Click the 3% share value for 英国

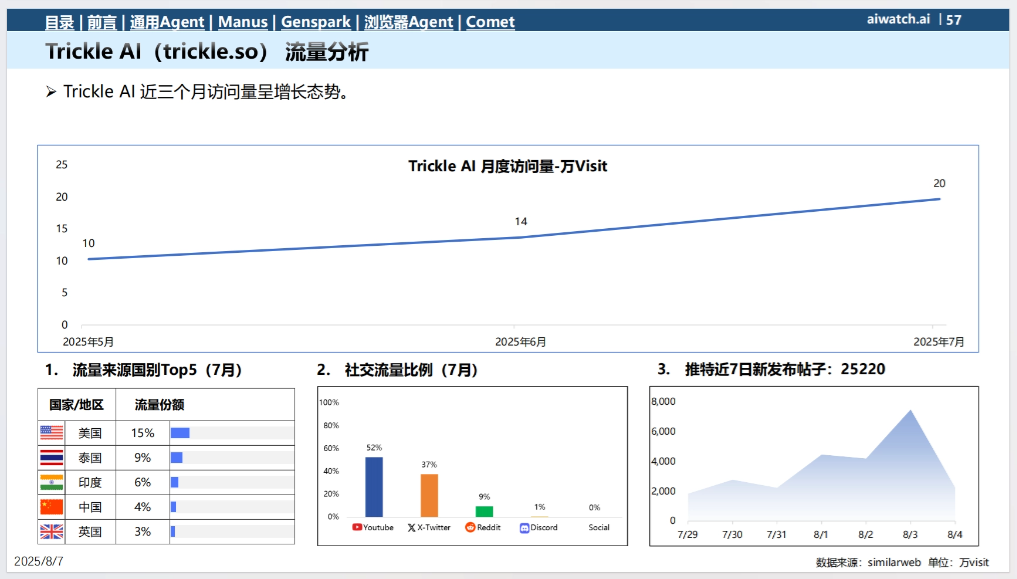coord(143,532)
